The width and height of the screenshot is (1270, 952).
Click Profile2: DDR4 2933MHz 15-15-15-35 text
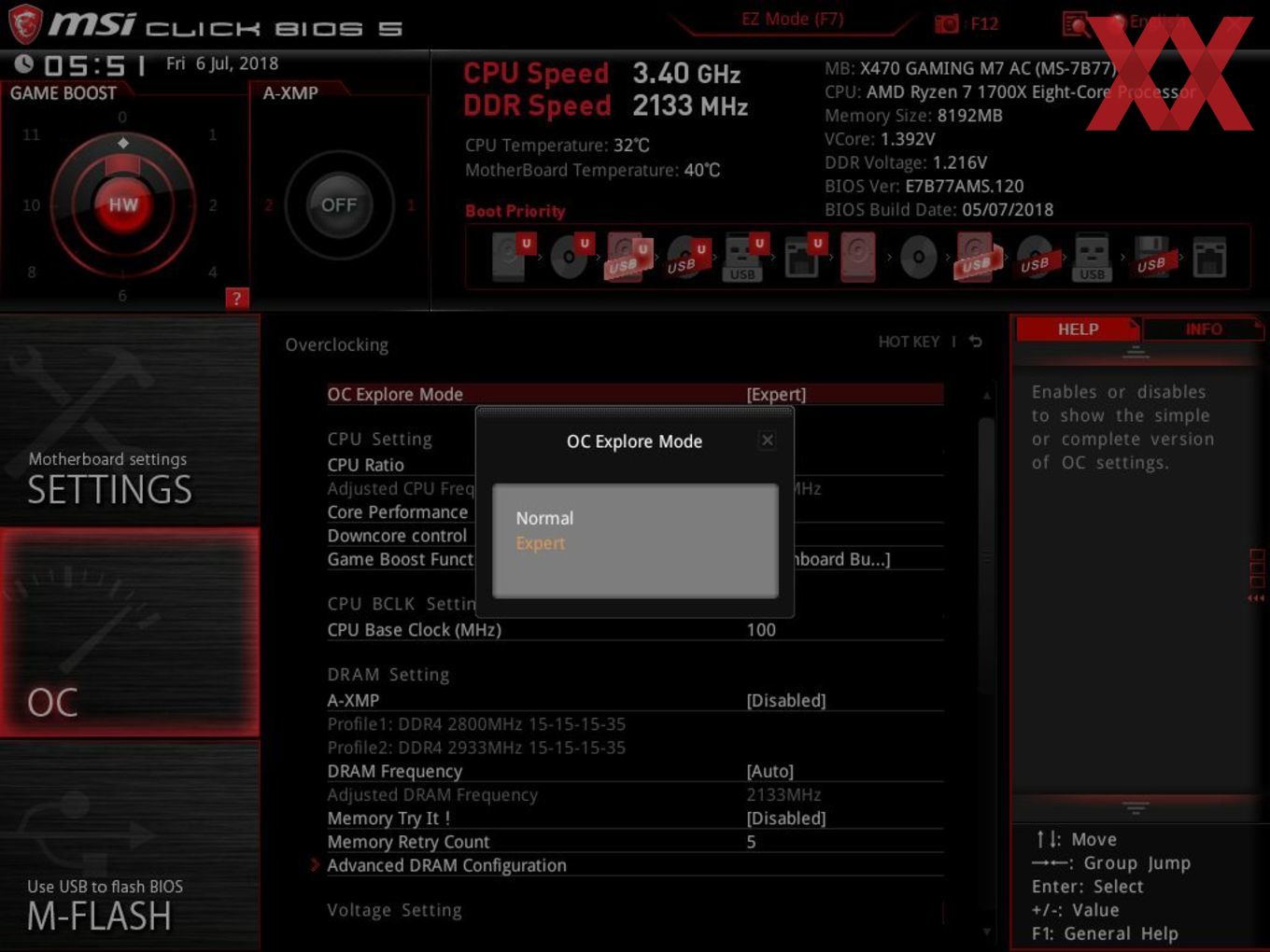click(476, 748)
